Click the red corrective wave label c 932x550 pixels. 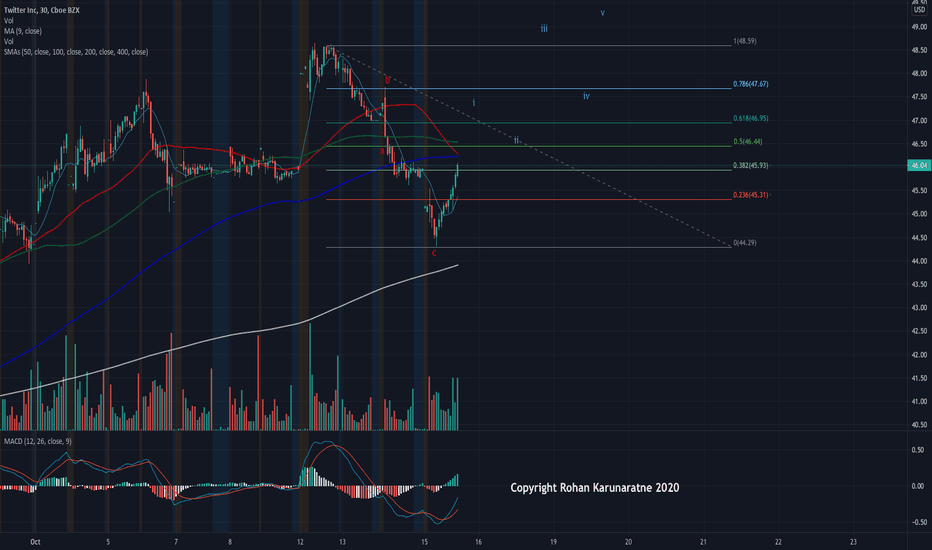(434, 253)
